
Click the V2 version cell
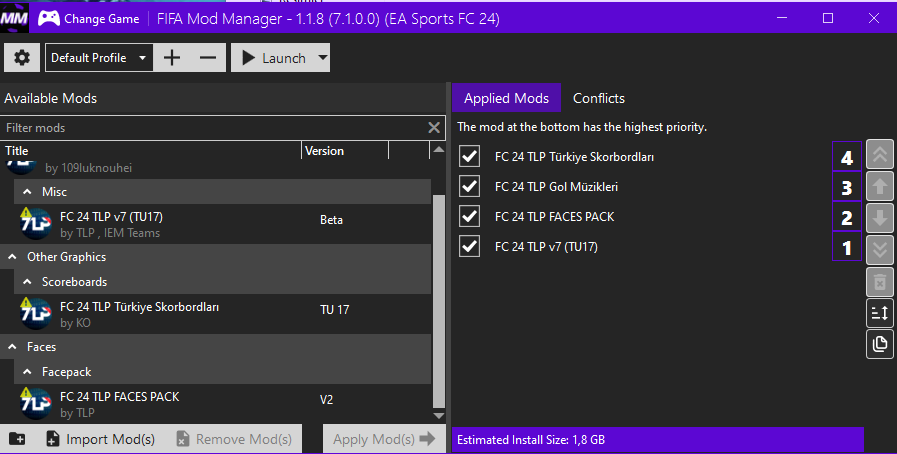tap(326, 400)
